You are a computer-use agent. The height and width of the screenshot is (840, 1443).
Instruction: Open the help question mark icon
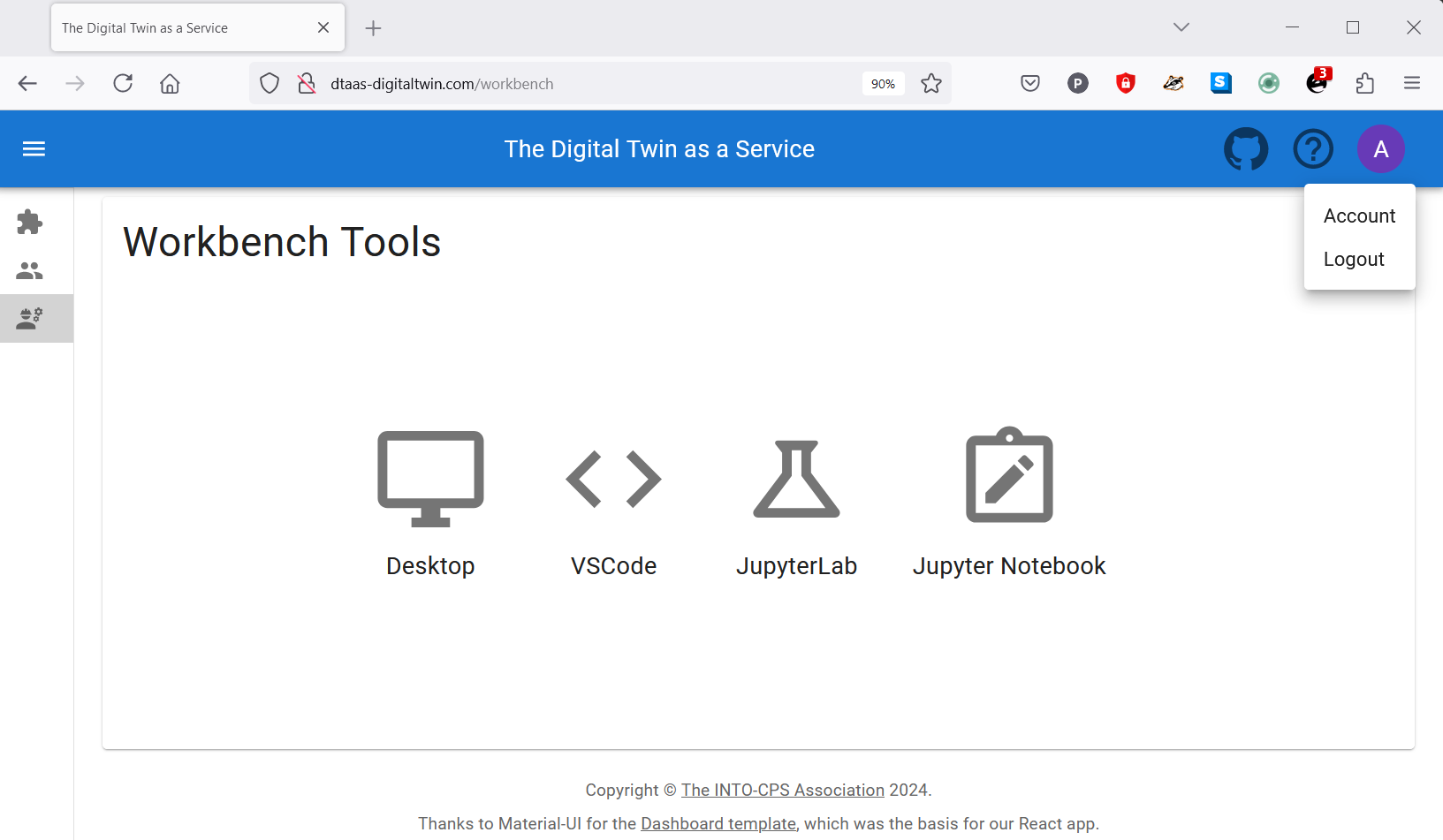[1313, 148]
